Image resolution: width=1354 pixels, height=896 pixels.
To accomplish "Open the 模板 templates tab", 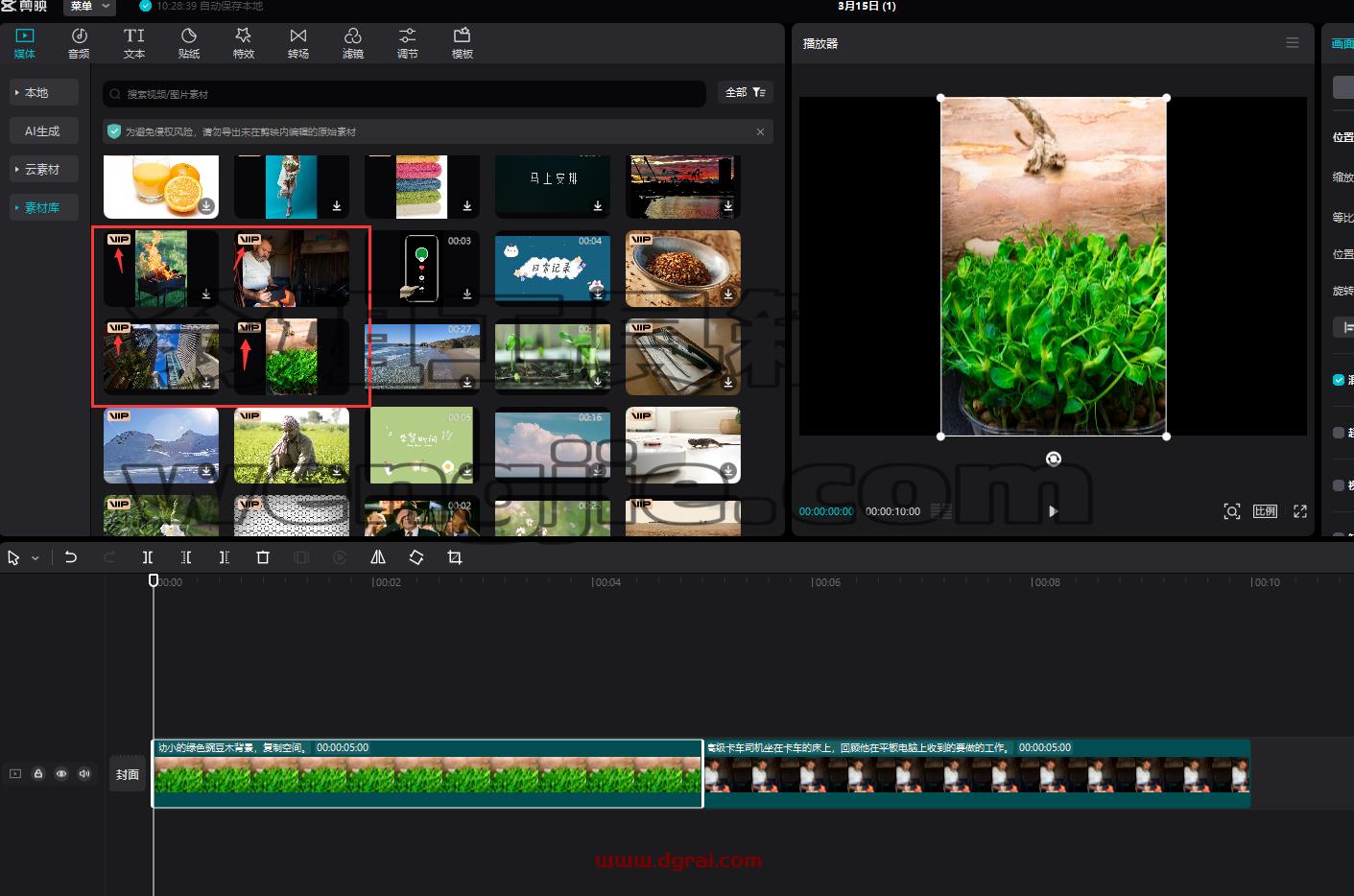I will click(463, 43).
